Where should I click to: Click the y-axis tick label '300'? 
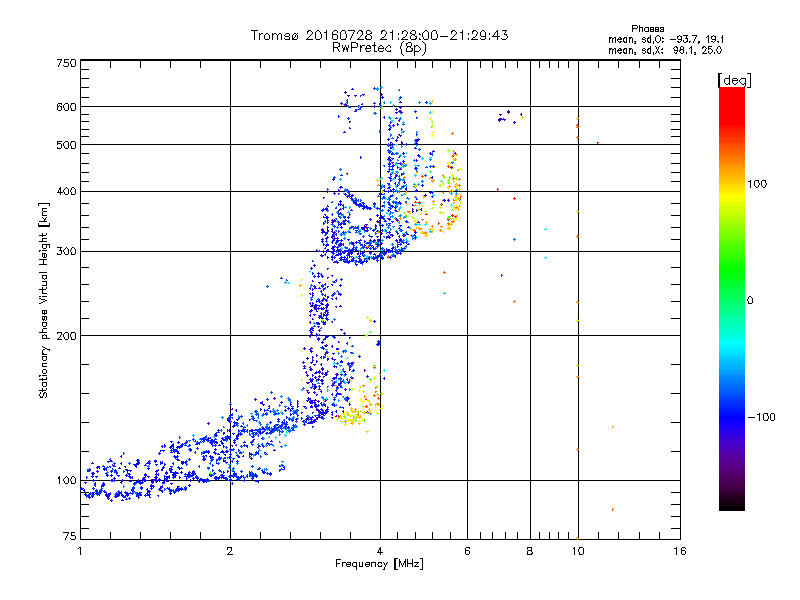click(67, 252)
